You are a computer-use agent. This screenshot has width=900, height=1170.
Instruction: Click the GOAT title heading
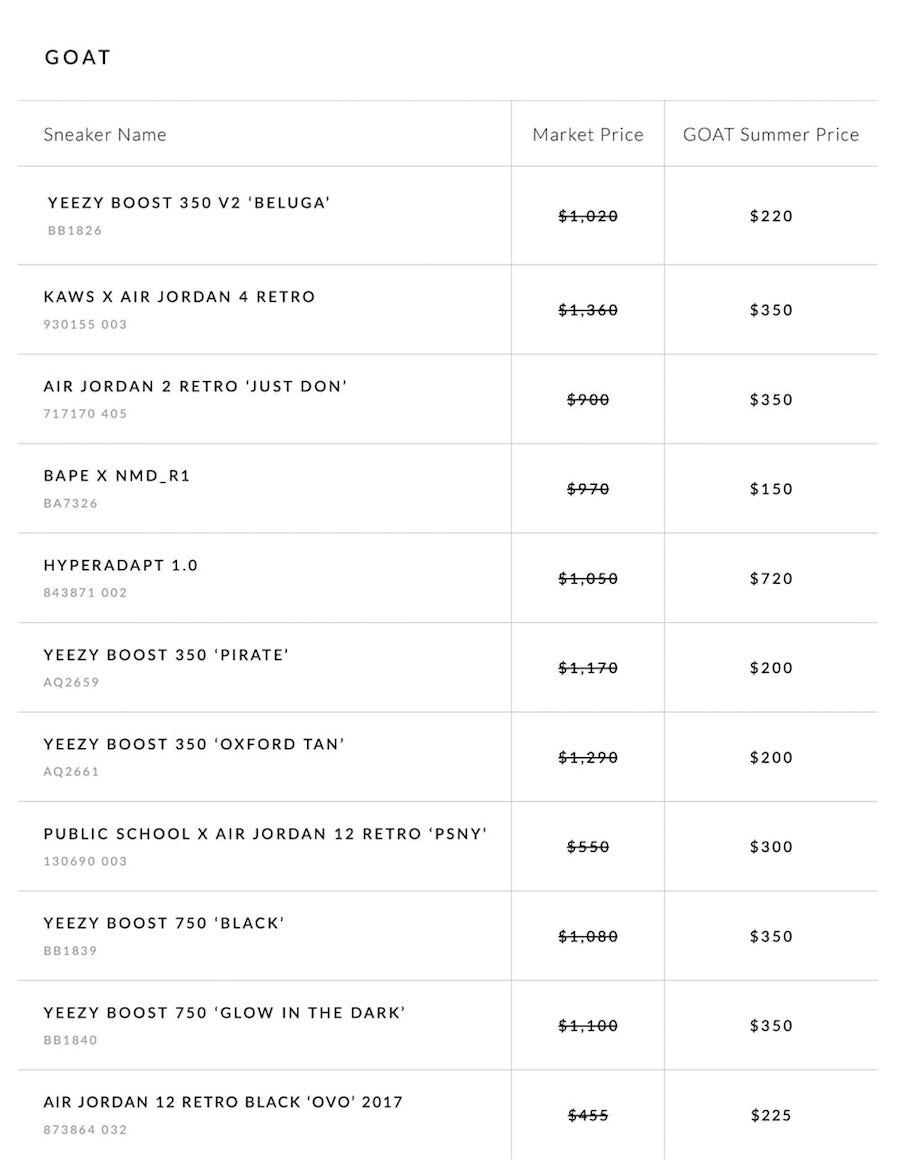[x=77, y=57]
